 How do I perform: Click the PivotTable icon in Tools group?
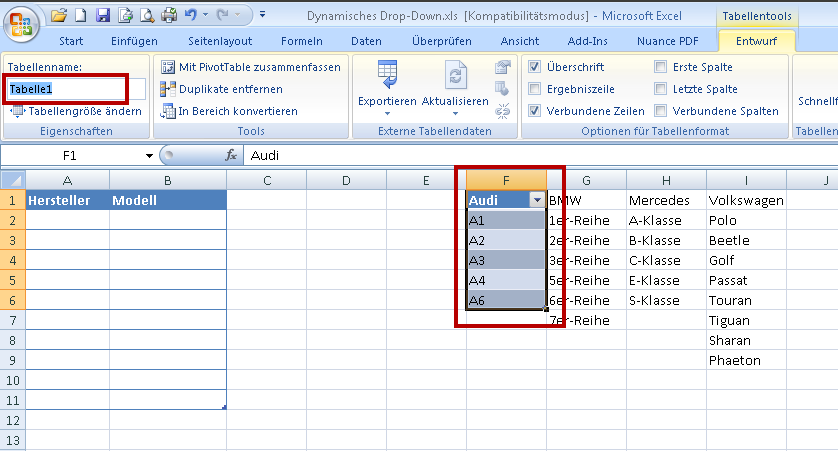(168, 67)
